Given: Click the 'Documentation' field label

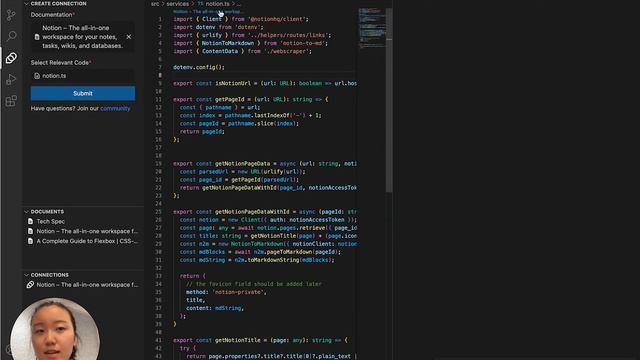Looking at the screenshot, I should pos(51,15).
